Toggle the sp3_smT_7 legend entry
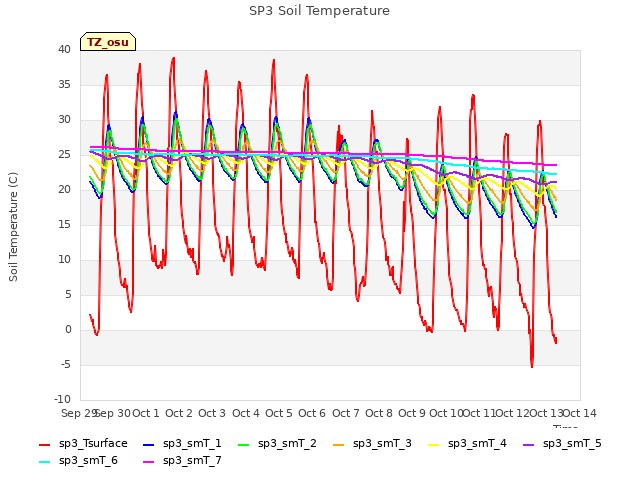The width and height of the screenshot is (640, 480). point(182,461)
